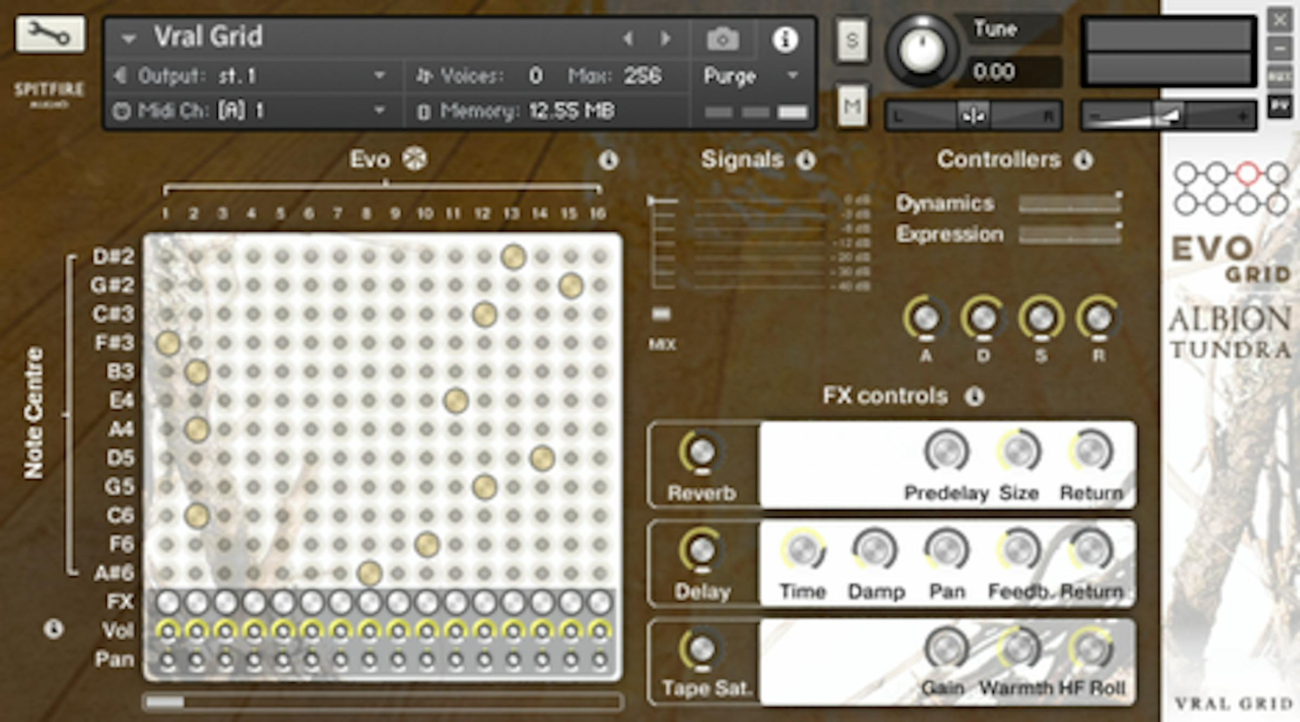Toggle the Mute M button
This screenshot has height=722, width=1300.
pos(852,105)
